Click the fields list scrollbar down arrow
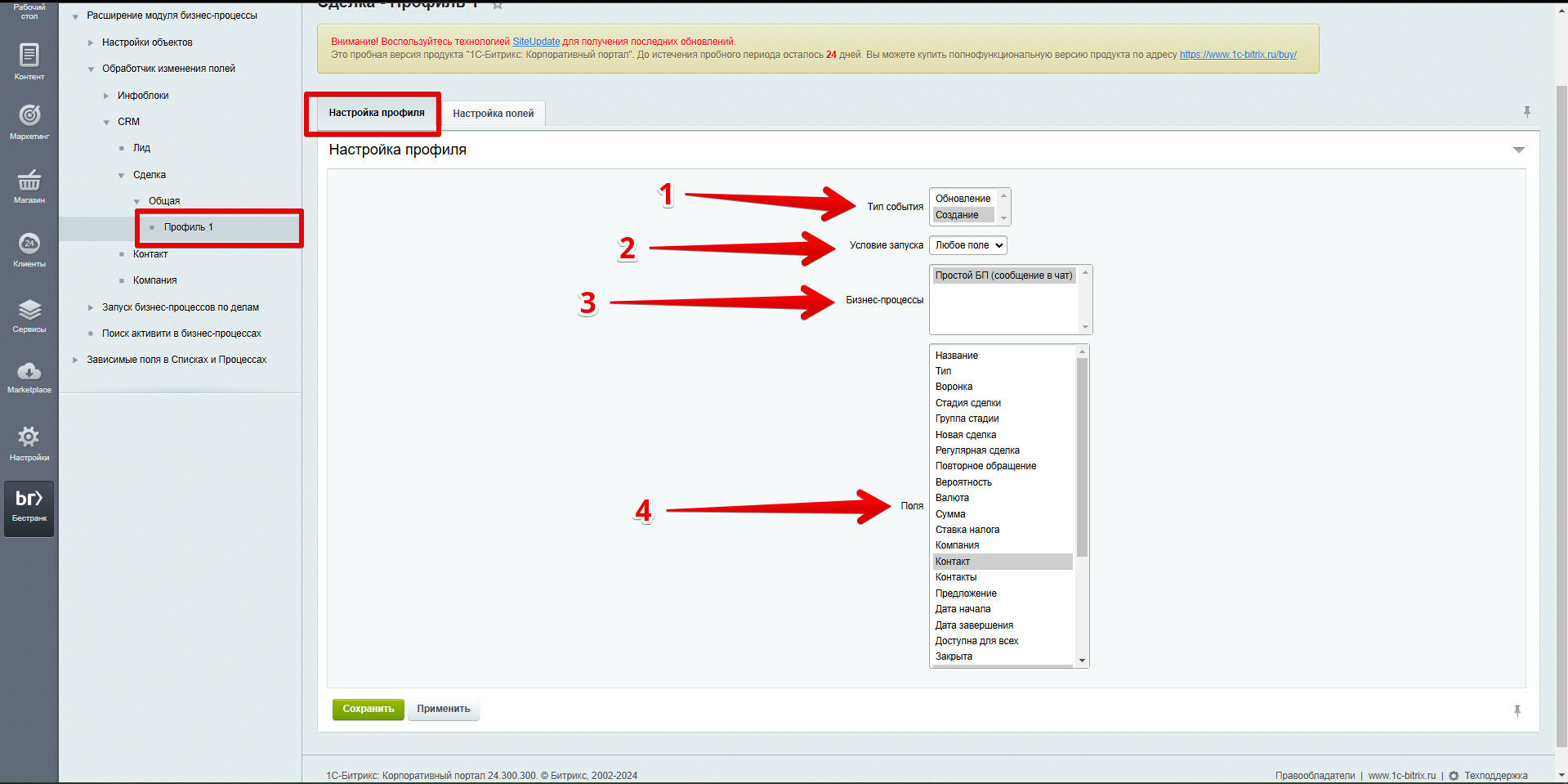The height and width of the screenshot is (784, 1568). (x=1082, y=661)
